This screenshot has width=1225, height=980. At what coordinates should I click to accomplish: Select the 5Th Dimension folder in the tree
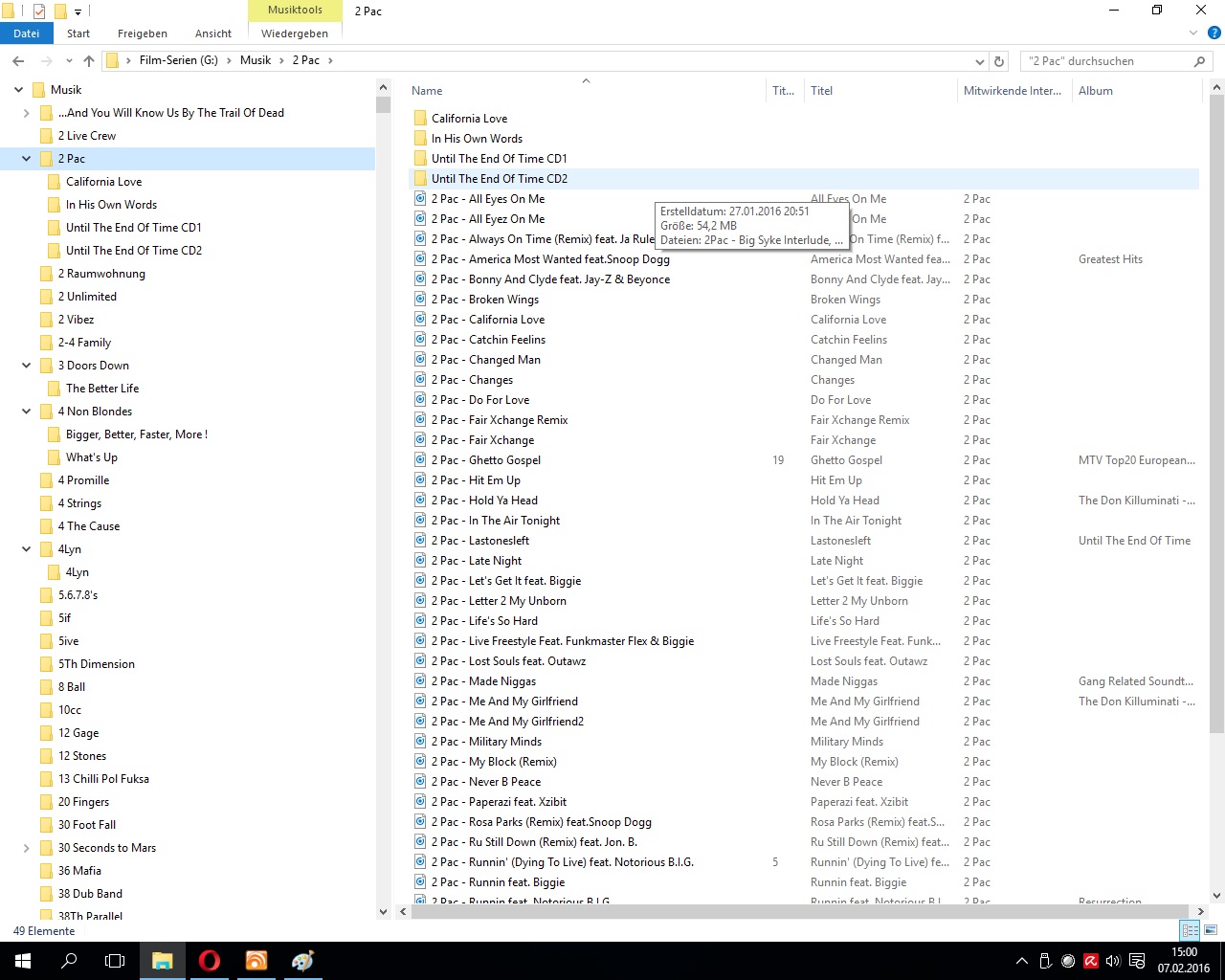click(x=97, y=664)
